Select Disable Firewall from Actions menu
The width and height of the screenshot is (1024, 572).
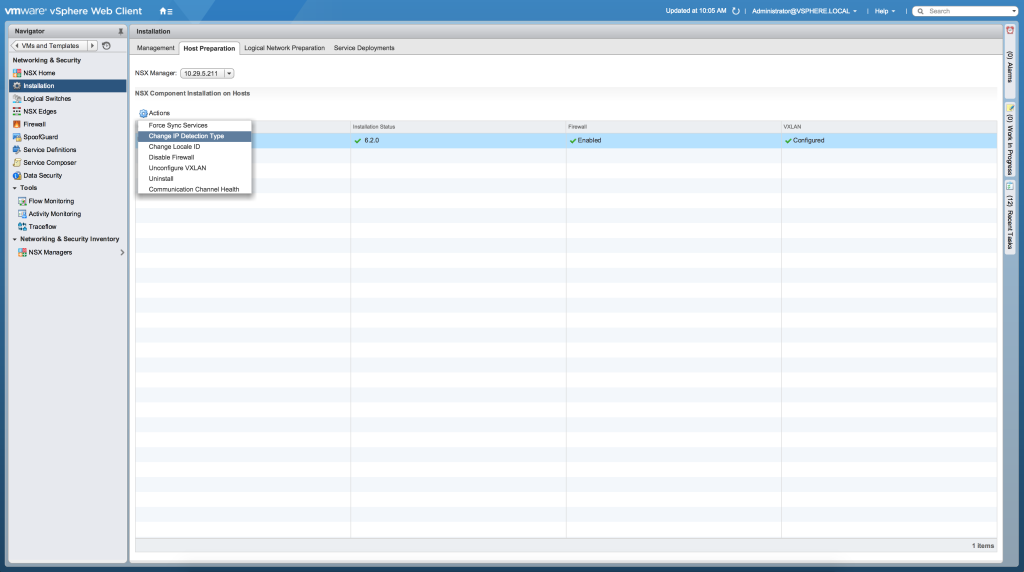click(194, 157)
